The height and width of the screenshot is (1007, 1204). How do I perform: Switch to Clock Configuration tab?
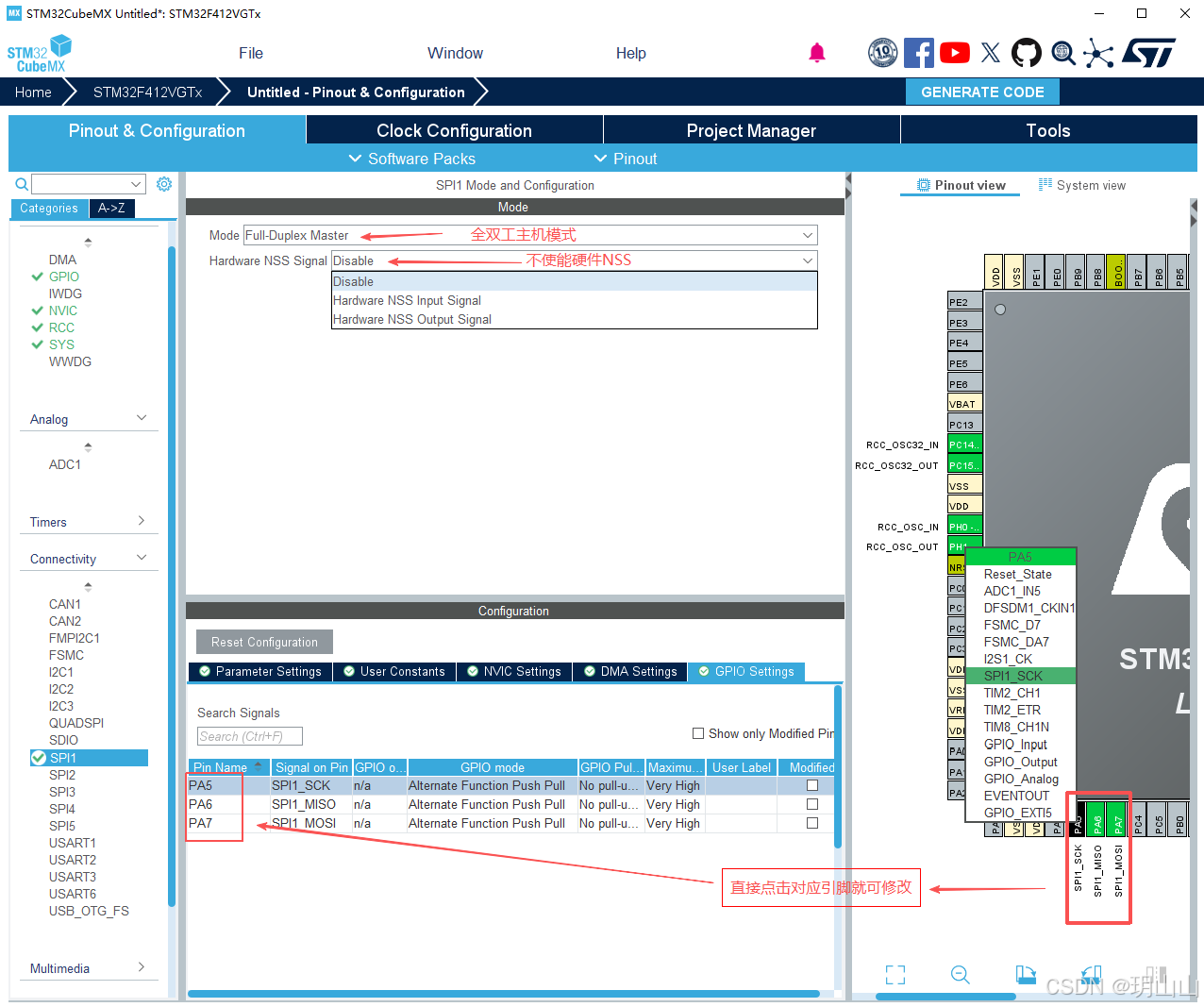[x=454, y=130]
